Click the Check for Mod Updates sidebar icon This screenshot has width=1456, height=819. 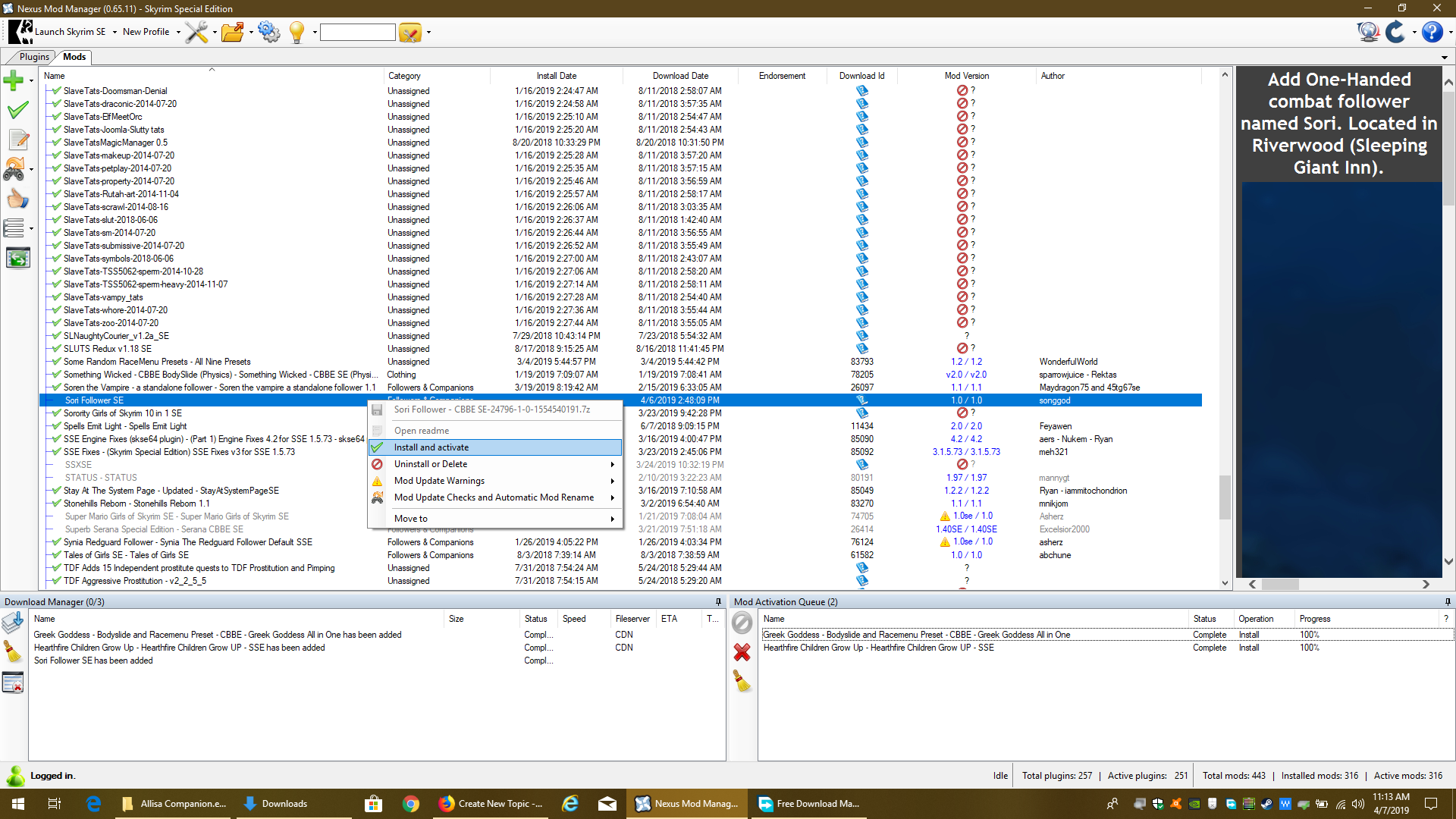click(14, 169)
